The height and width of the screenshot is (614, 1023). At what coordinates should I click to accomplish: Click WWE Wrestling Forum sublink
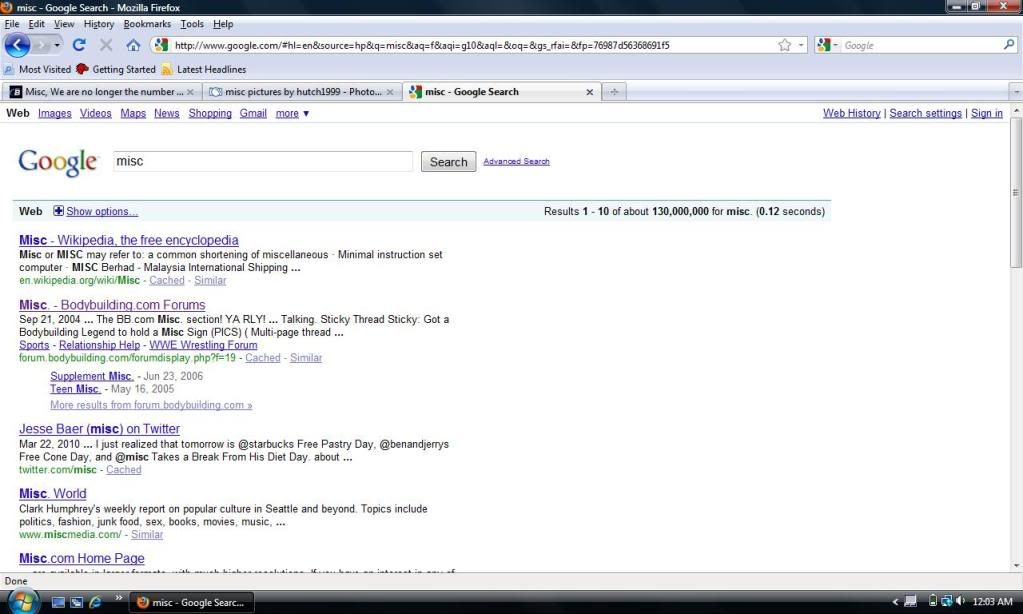point(203,345)
